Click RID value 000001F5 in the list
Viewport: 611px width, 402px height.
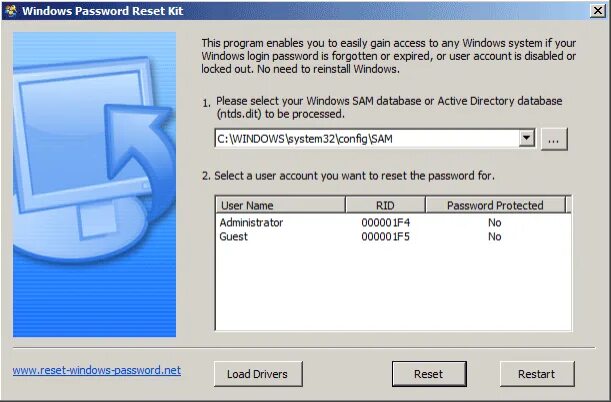pyautogui.click(x=385, y=236)
